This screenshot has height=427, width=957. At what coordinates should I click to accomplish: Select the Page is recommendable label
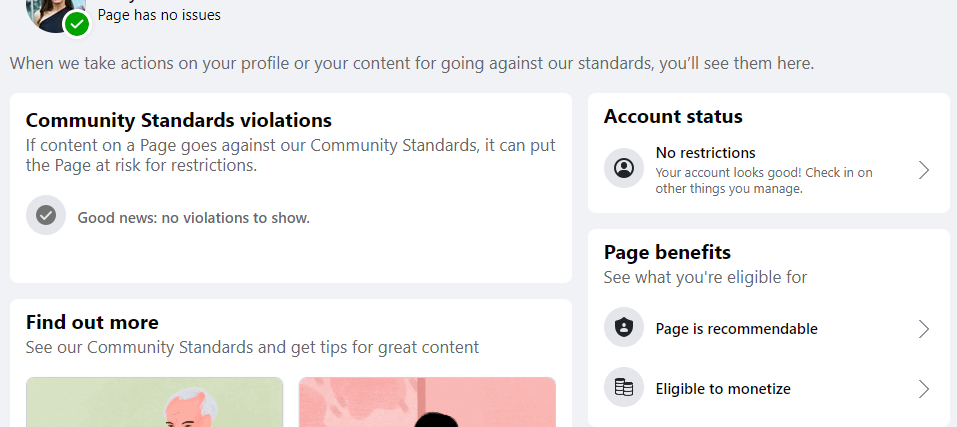[736, 329]
